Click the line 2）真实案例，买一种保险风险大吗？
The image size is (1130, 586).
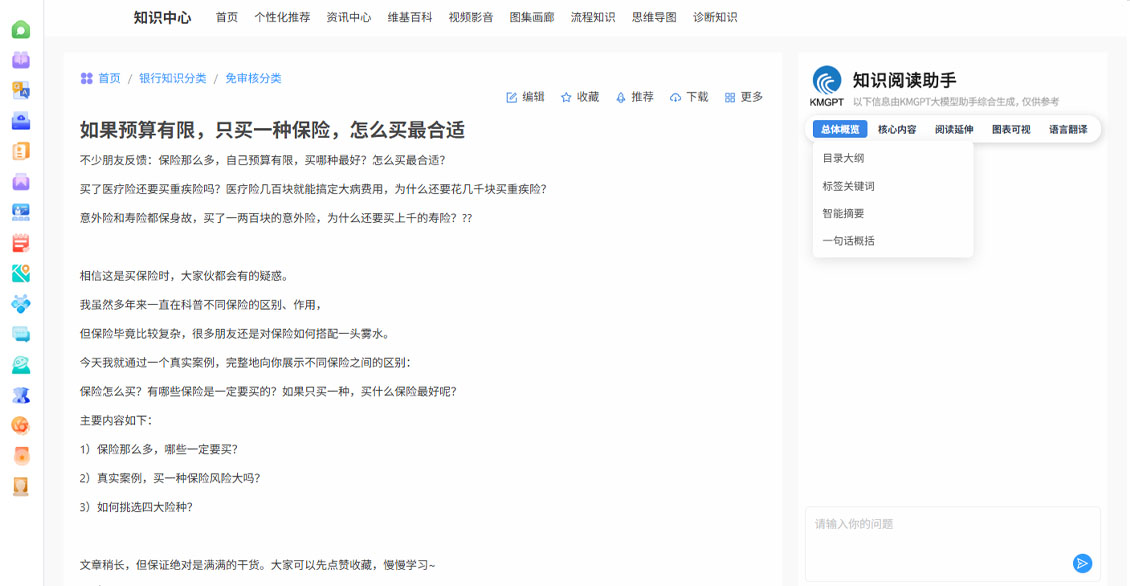(170, 478)
